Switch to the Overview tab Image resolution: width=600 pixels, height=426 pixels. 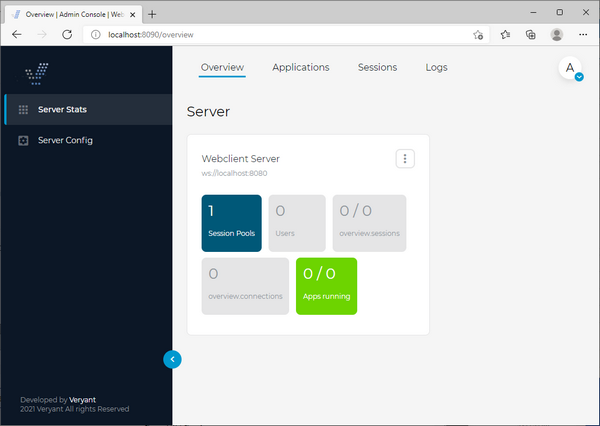[x=222, y=67]
